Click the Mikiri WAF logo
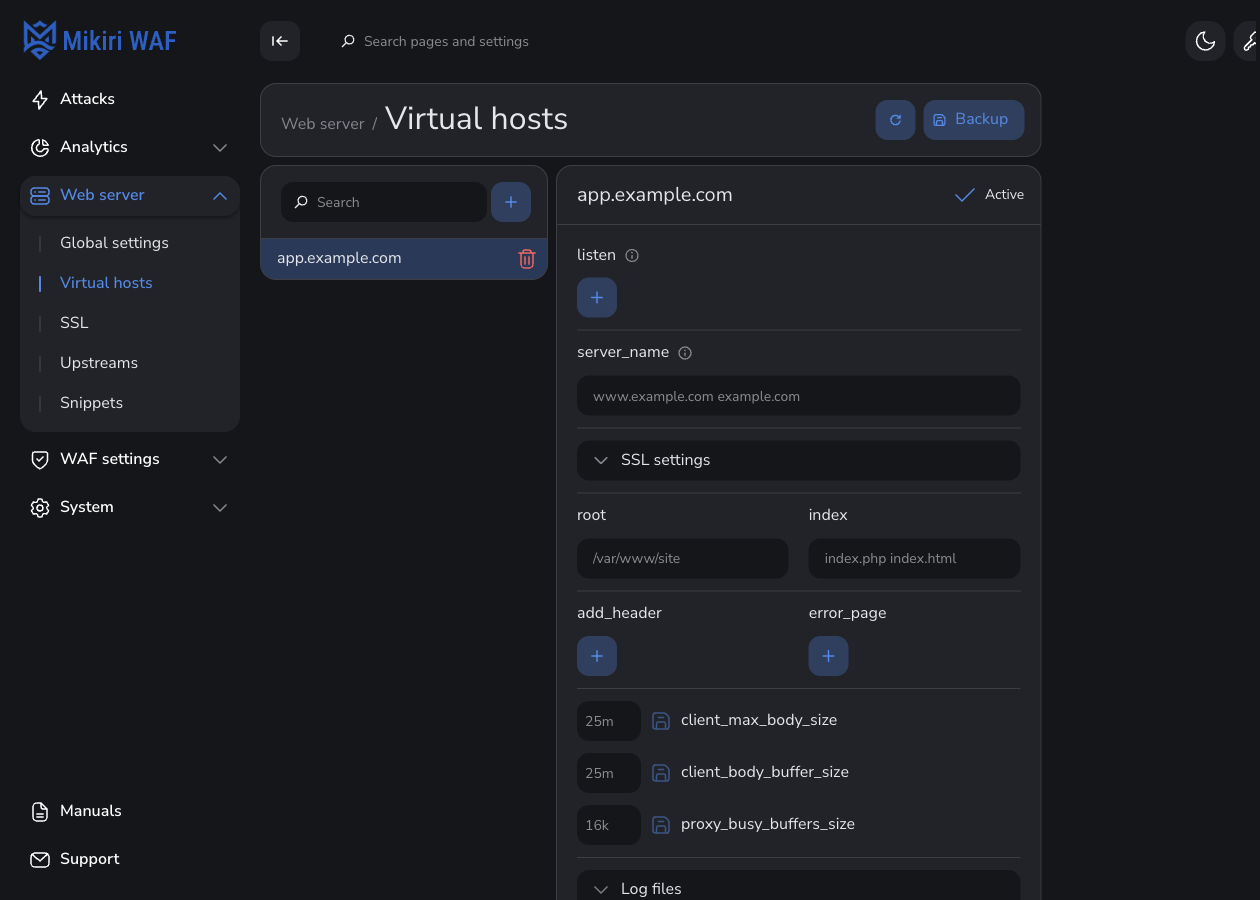Screen dimensions: 1260x900 coord(100,40)
